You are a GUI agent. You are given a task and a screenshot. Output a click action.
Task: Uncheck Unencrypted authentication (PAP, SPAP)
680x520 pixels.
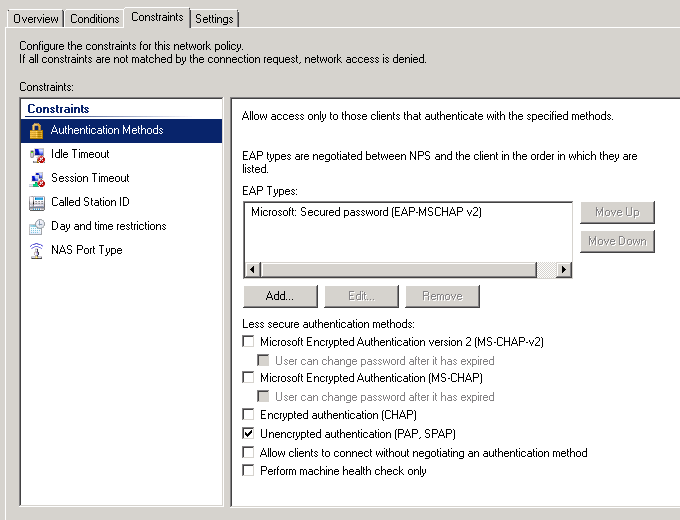coord(249,434)
